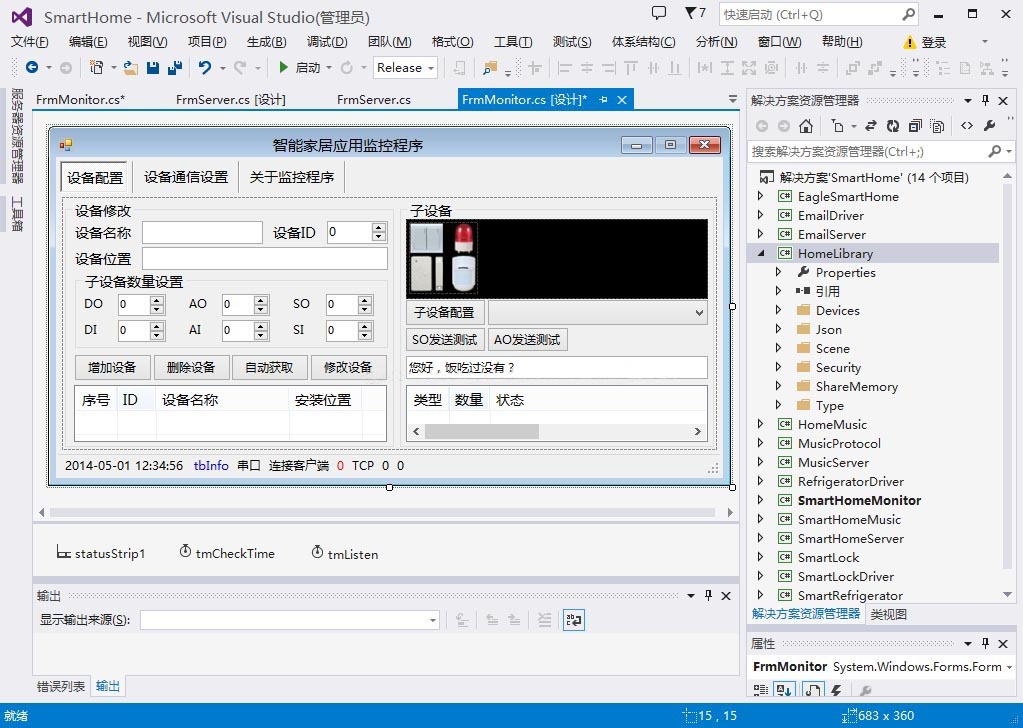Screen dimensions: 1023x728
Task: Switch to the FrmServer.cs [设计] tab
Action: pyautogui.click(x=230, y=99)
